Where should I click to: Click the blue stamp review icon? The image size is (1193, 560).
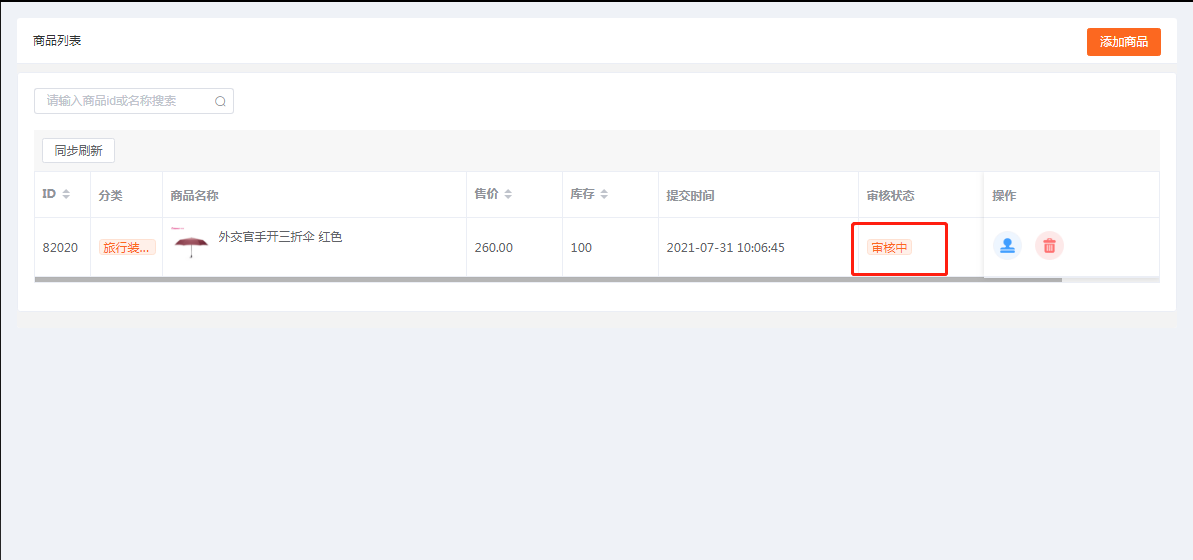1007,246
